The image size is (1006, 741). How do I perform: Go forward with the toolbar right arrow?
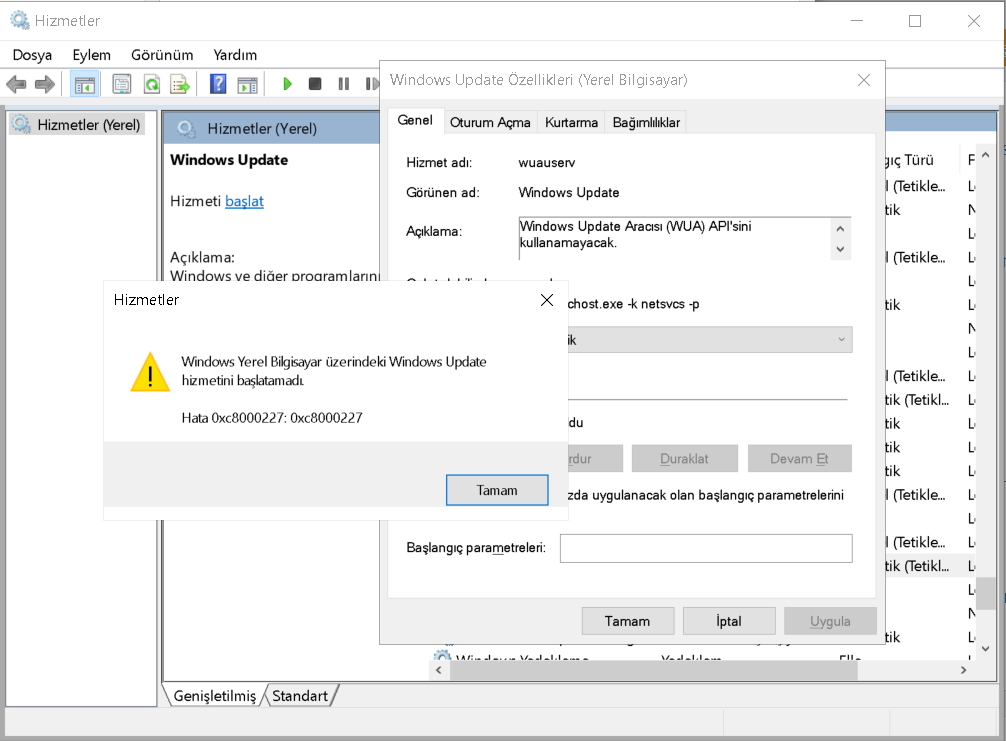point(45,84)
